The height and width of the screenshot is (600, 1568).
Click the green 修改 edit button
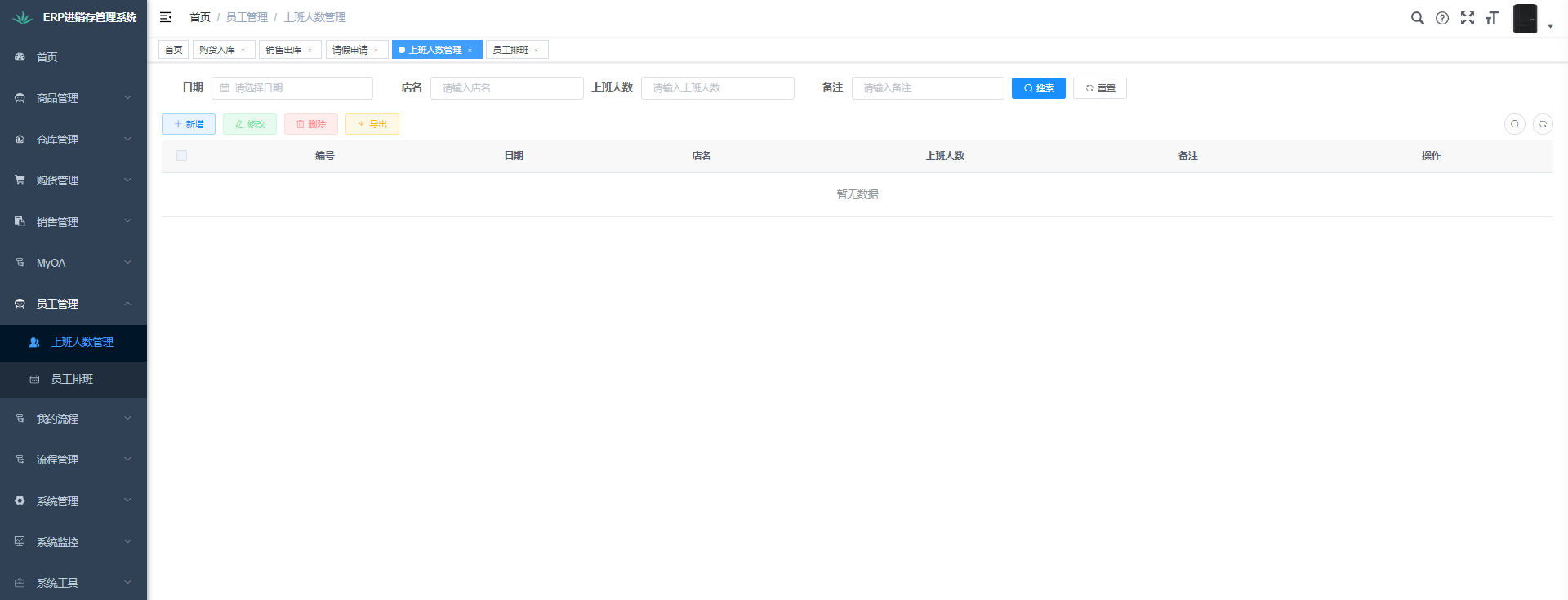(250, 124)
